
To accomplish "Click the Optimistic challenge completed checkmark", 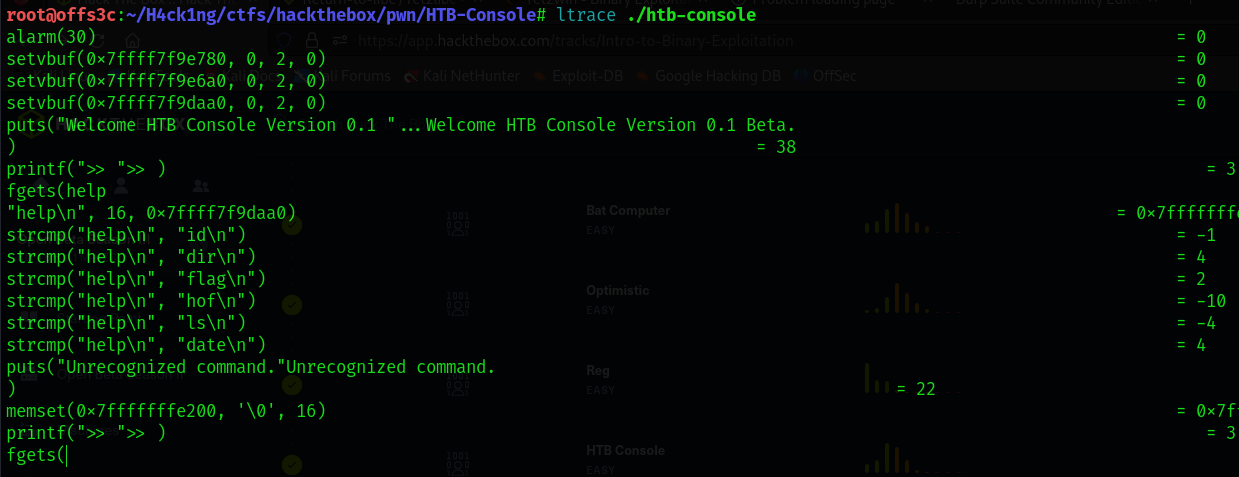I will point(292,305).
